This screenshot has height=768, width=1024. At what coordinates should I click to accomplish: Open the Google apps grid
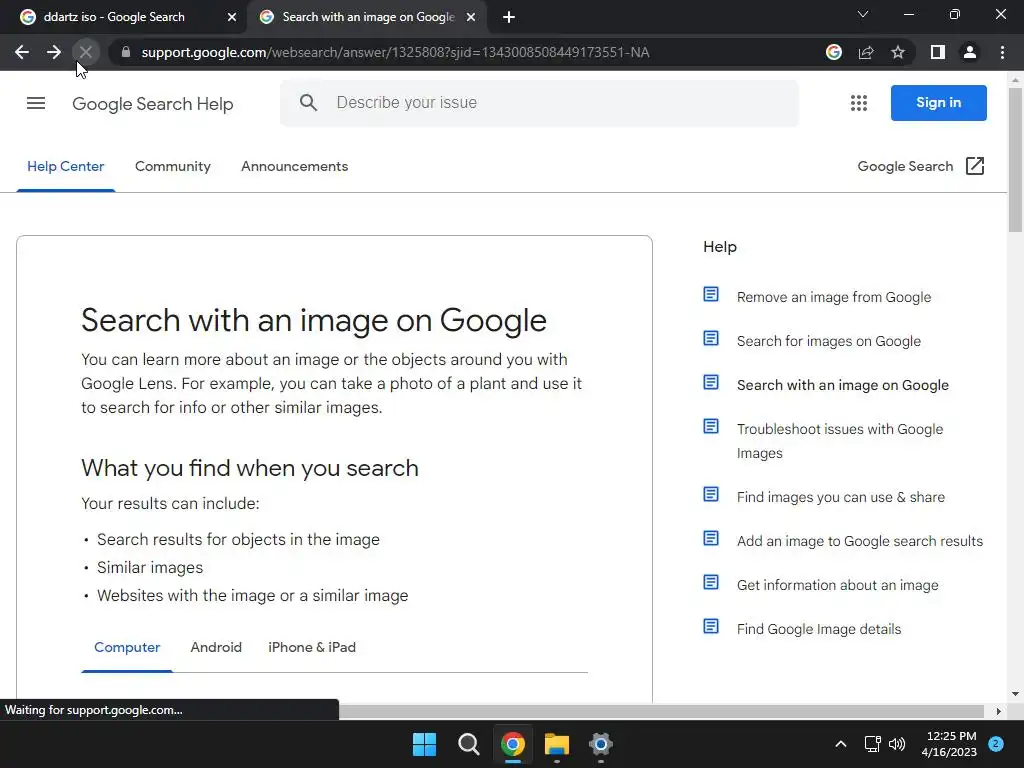tap(859, 103)
